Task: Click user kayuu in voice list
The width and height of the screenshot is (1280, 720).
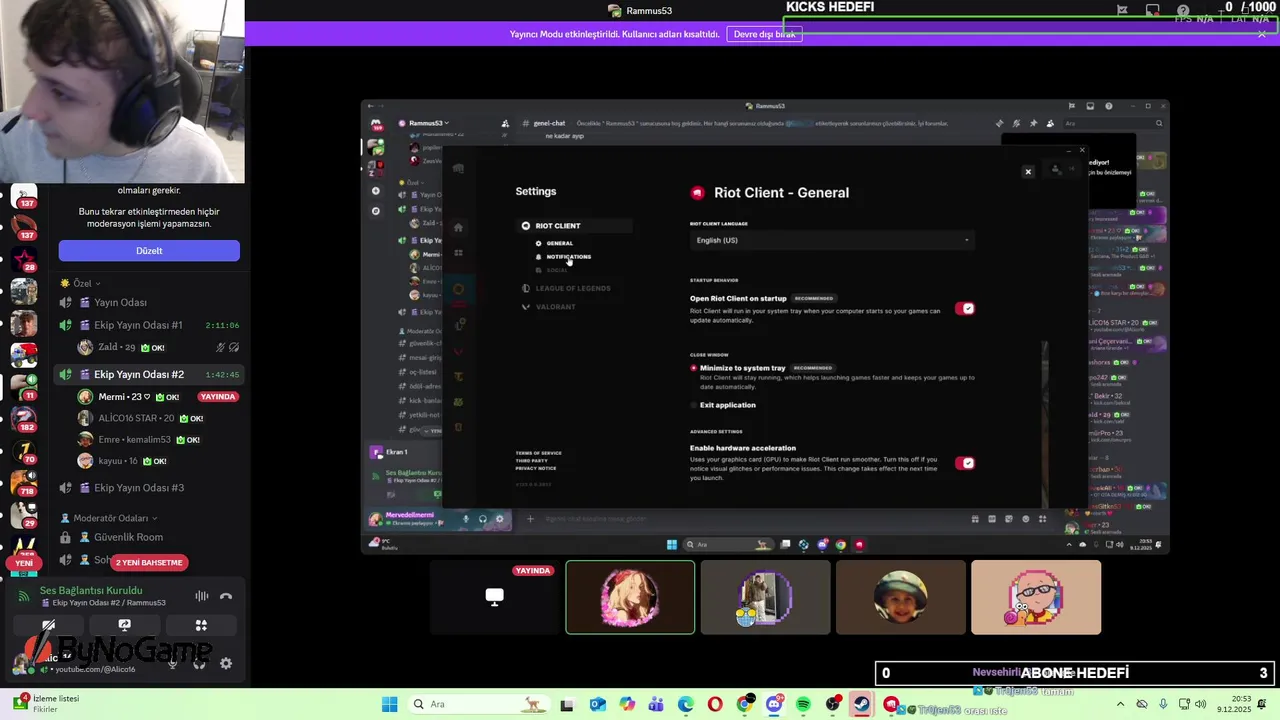Action: (158, 461)
